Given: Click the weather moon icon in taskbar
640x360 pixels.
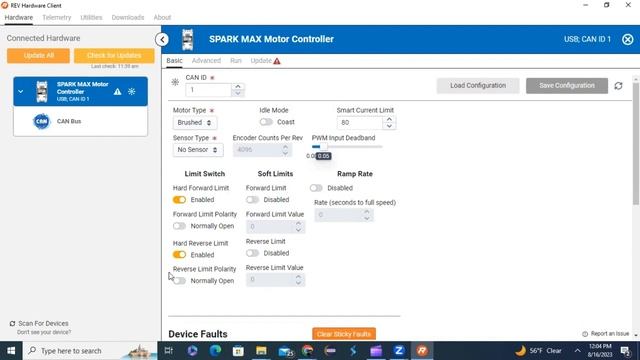Looking at the screenshot, I should [x=520, y=351].
